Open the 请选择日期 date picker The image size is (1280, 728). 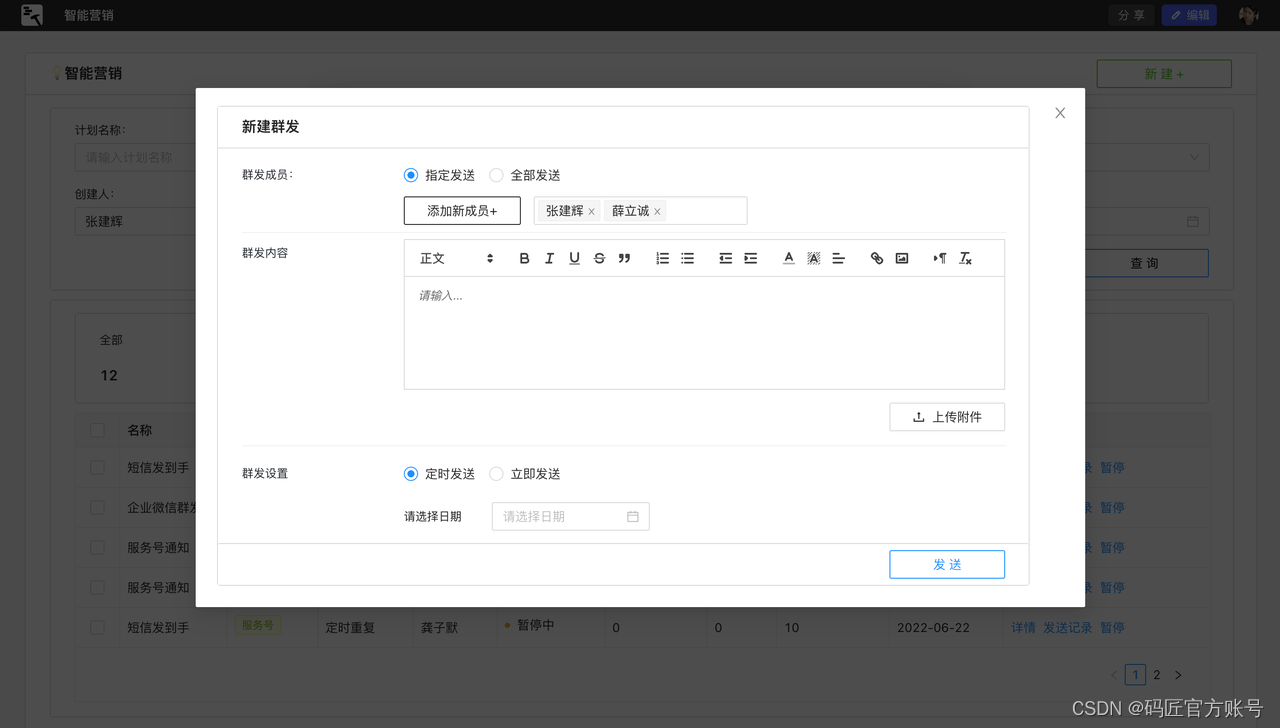point(570,516)
